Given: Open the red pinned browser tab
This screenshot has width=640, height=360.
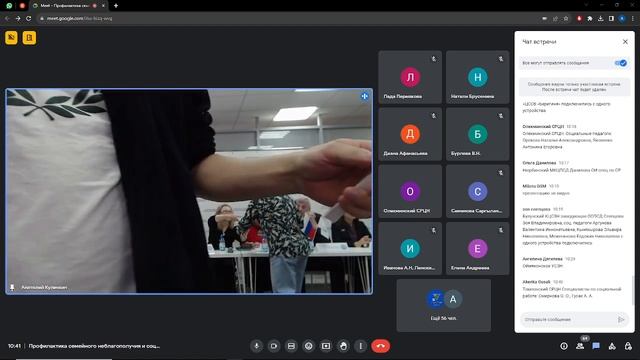Looking at the screenshot, I should tap(22, 6).
